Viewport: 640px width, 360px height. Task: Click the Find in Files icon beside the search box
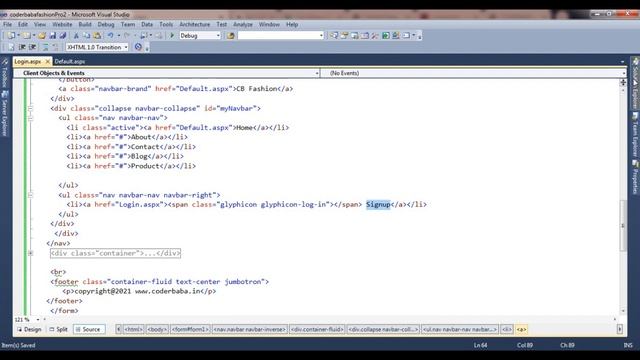231,36
